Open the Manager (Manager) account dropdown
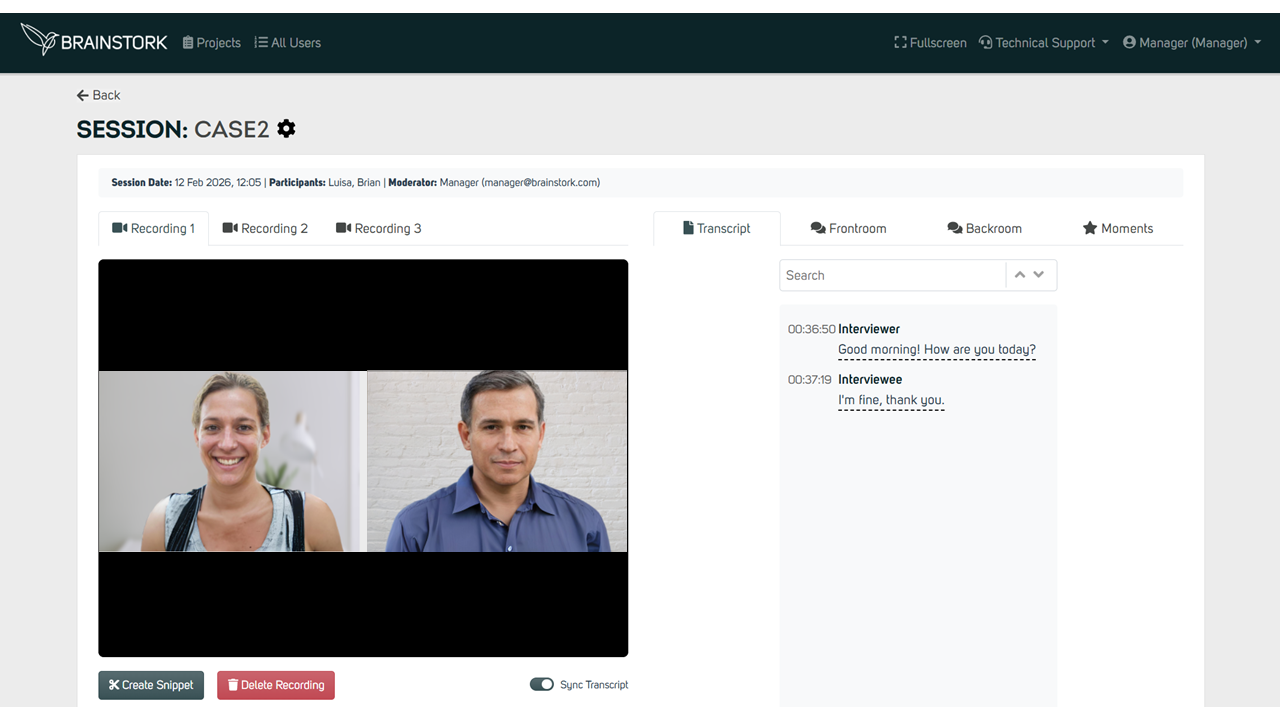Viewport: 1280px width, 720px height. pyautogui.click(x=1192, y=43)
